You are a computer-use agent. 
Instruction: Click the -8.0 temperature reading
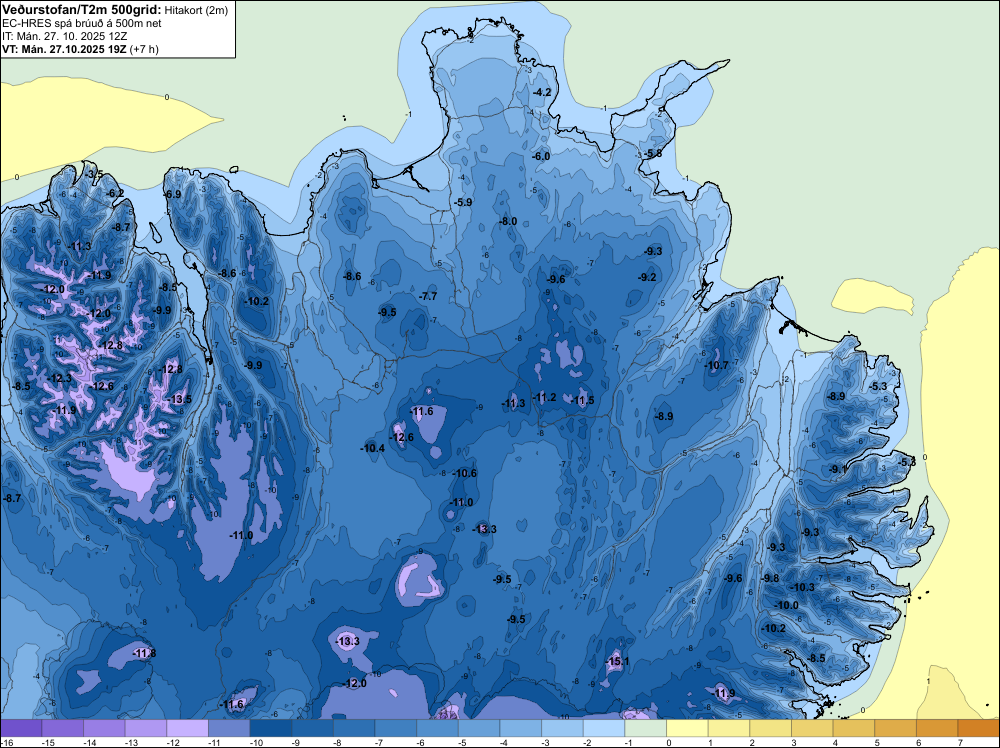pyautogui.click(x=508, y=221)
